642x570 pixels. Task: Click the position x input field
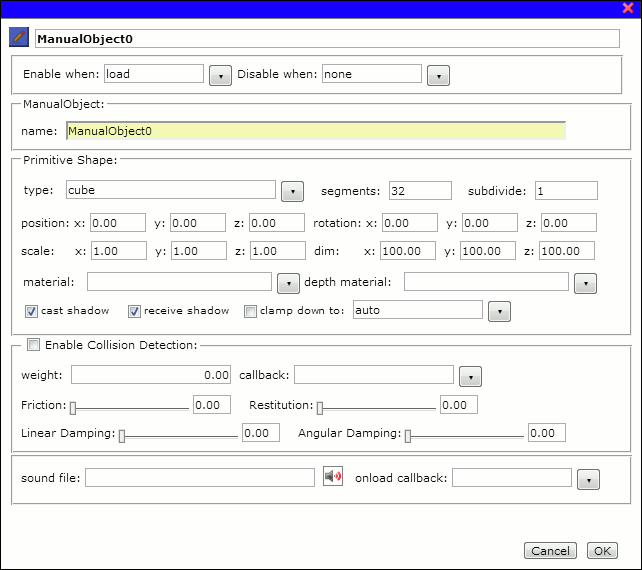pos(118,223)
